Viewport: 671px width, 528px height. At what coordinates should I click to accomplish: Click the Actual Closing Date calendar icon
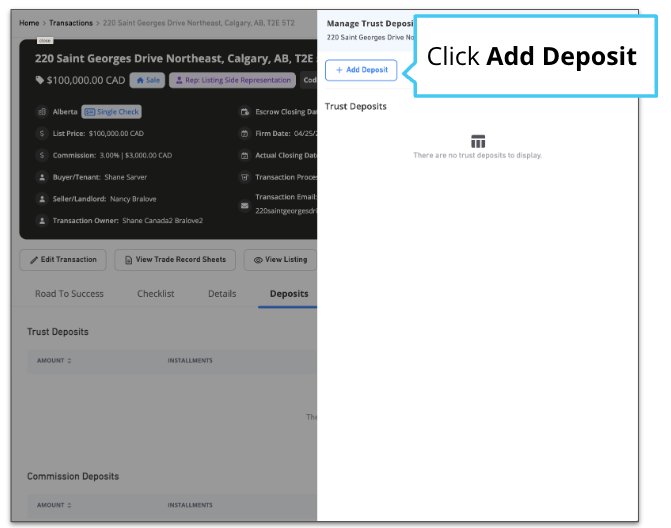[x=245, y=155]
